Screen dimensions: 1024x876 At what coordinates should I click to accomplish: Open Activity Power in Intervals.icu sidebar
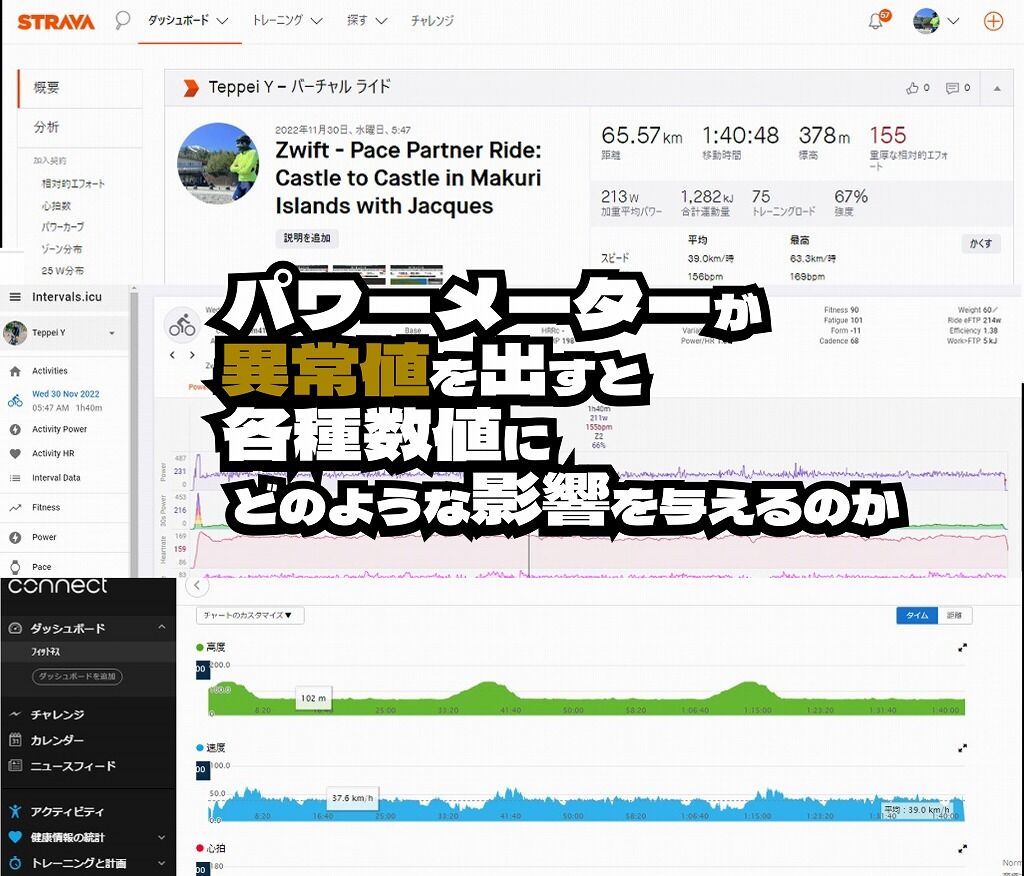[x=59, y=429]
